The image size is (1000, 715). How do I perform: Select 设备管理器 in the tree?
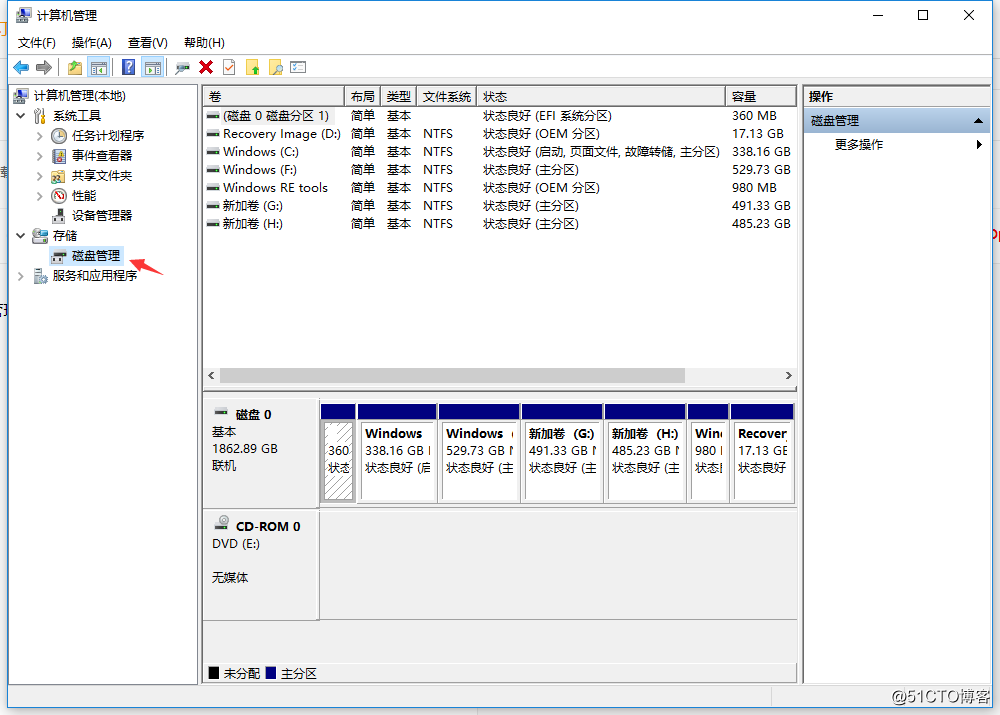pos(102,216)
